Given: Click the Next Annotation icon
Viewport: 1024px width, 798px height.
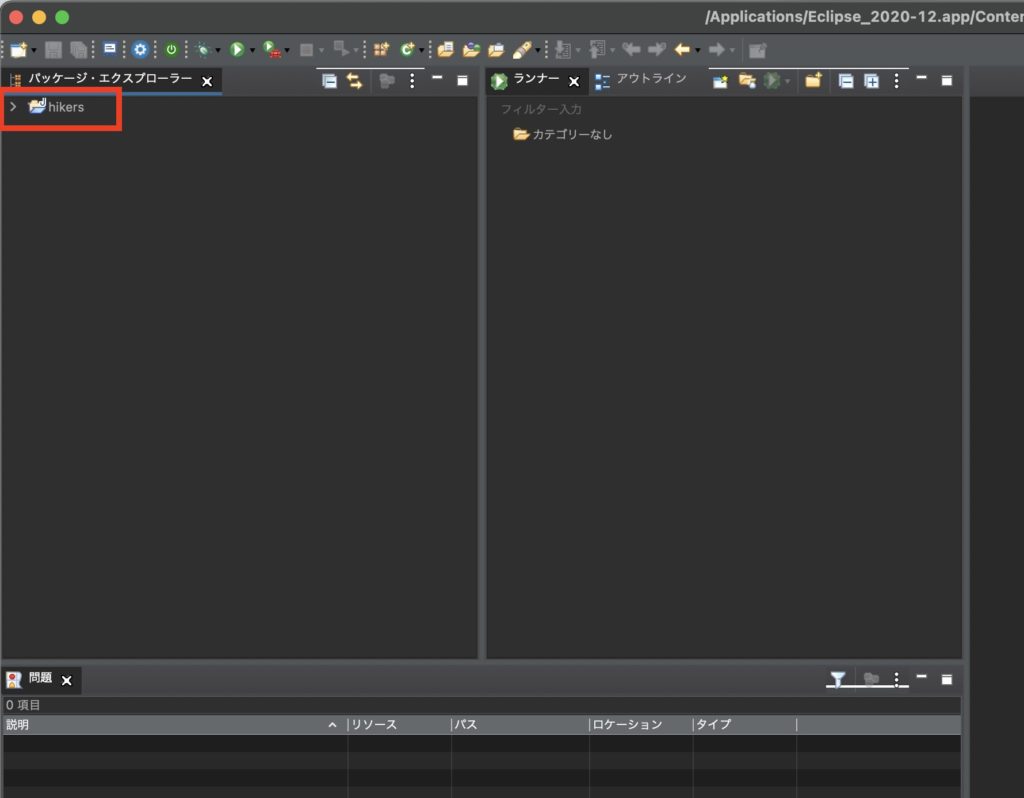Looking at the screenshot, I should (562, 50).
